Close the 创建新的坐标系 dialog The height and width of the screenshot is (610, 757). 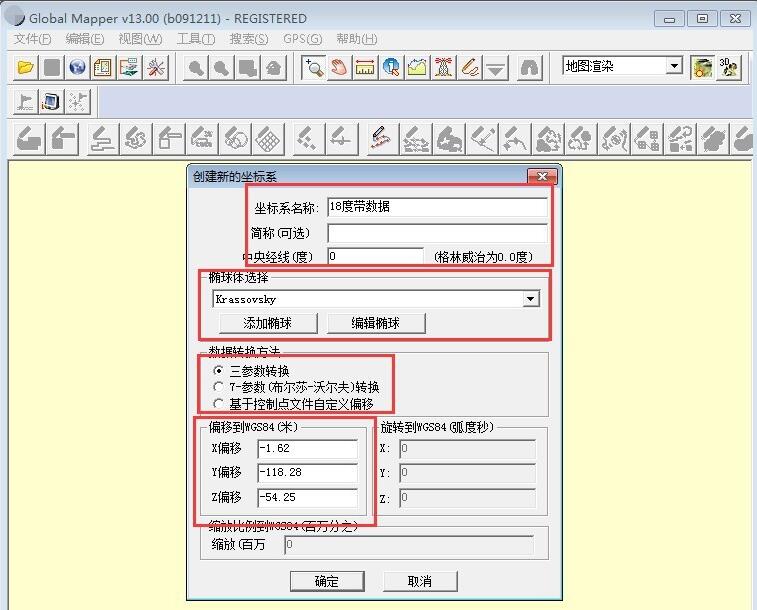[x=542, y=176]
